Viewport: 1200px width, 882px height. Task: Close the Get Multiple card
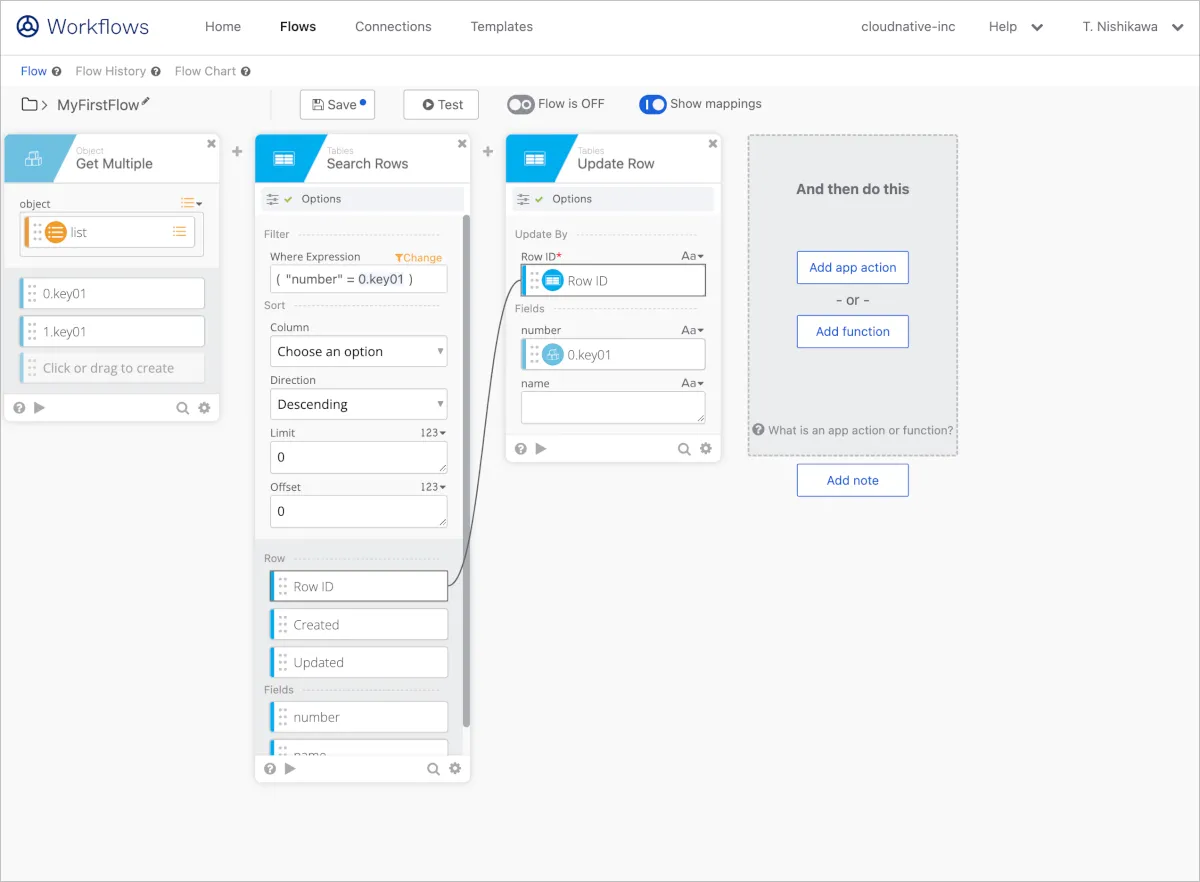[x=211, y=144]
